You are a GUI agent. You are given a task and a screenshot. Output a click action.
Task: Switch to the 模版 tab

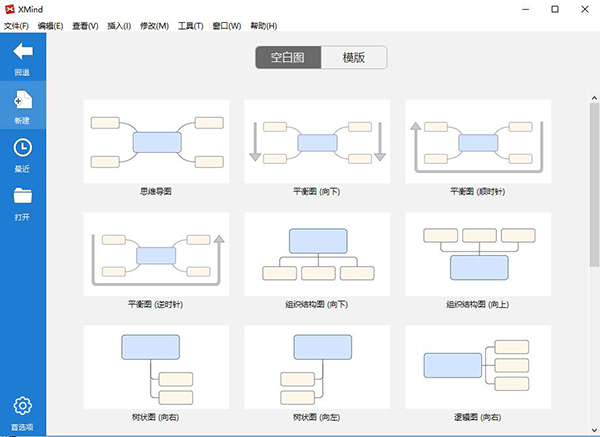point(354,57)
